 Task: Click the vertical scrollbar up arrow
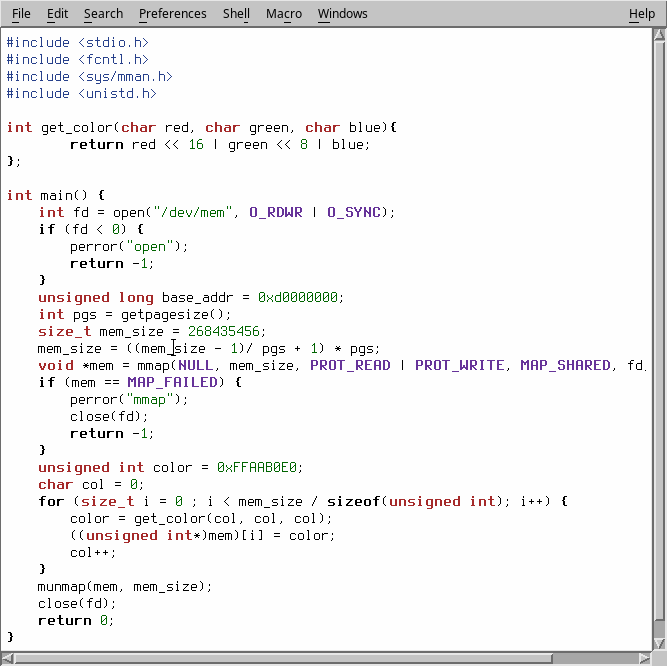click(x=658, y=37)
